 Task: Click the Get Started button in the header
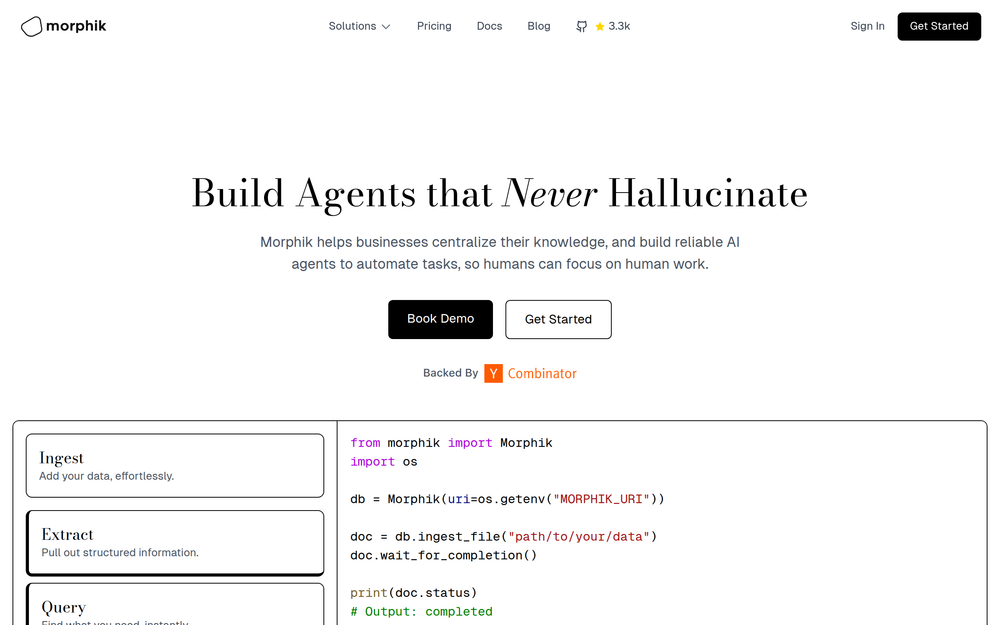[x=939, y=26]
